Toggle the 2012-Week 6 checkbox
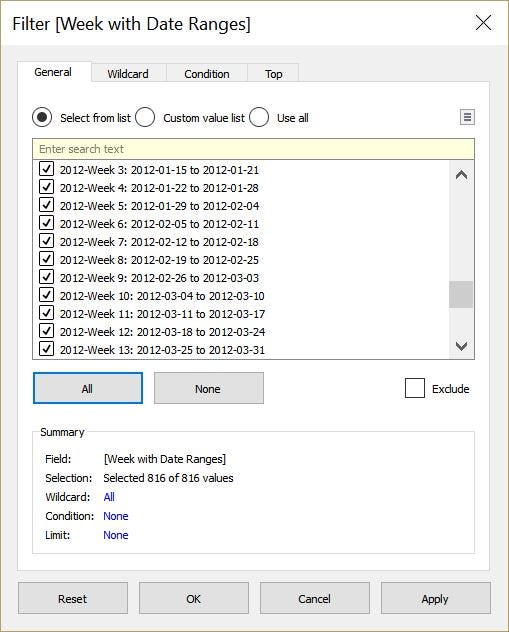 (x=46, y=222)
